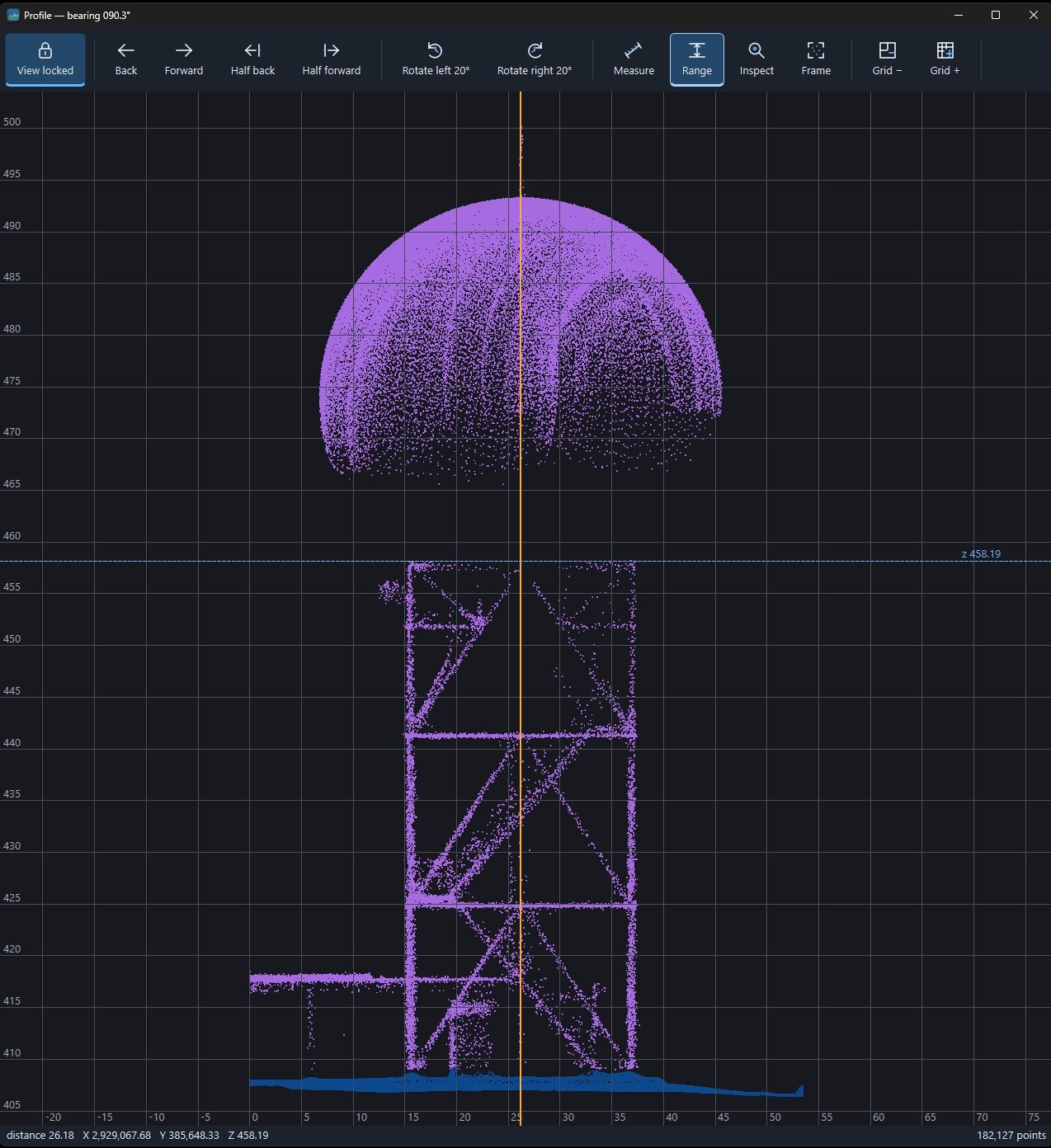
Task: Activate the Measure tool
Action: click(634, 59)
